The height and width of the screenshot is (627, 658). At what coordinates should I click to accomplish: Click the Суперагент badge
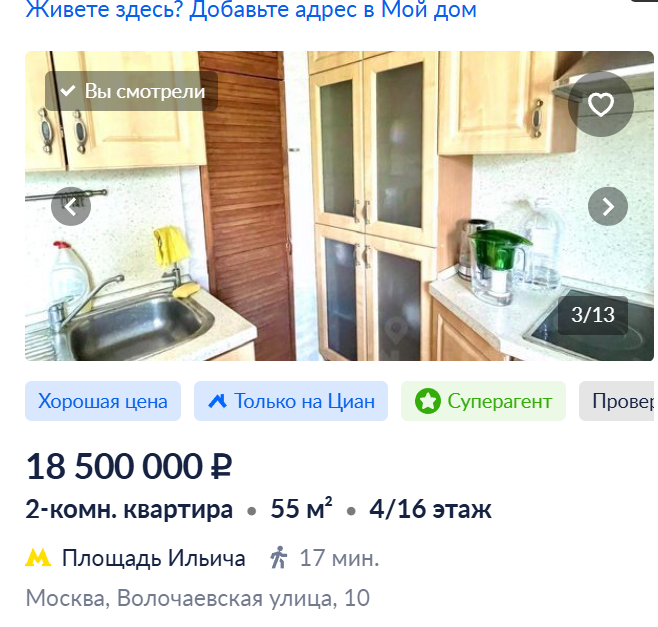click(483, 401)
